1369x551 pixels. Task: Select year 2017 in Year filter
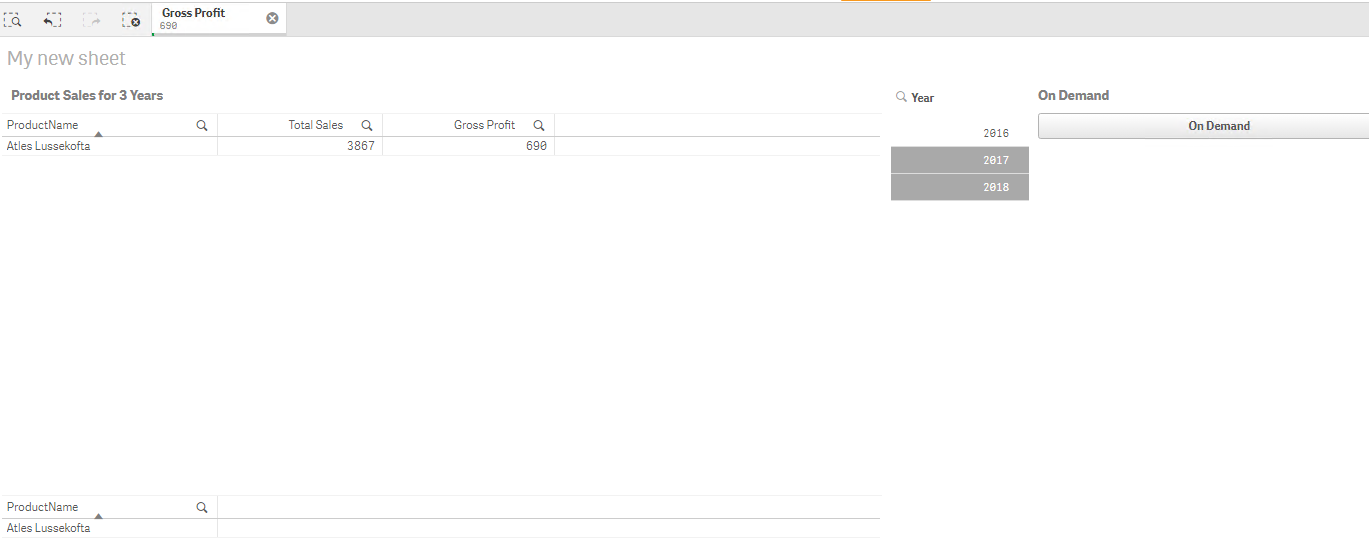click(960, 160)
